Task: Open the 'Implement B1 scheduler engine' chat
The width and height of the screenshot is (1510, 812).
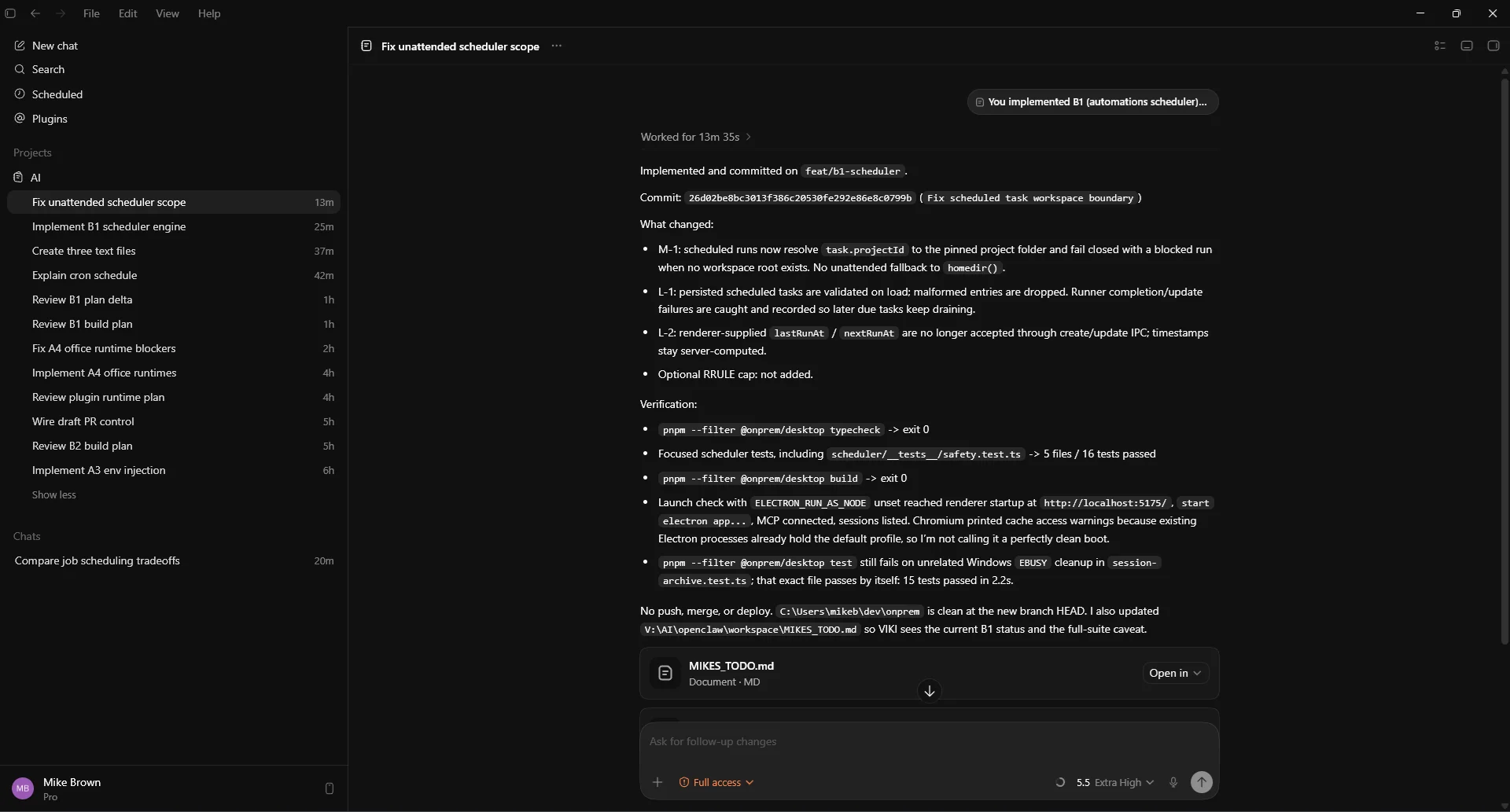Action: coord(174,226)
